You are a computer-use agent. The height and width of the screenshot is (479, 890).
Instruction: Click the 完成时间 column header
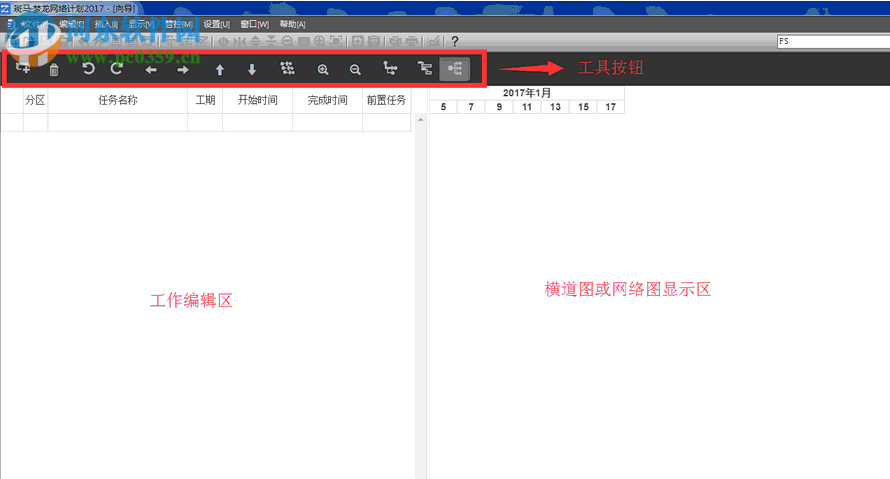click(x=327, y=100)
